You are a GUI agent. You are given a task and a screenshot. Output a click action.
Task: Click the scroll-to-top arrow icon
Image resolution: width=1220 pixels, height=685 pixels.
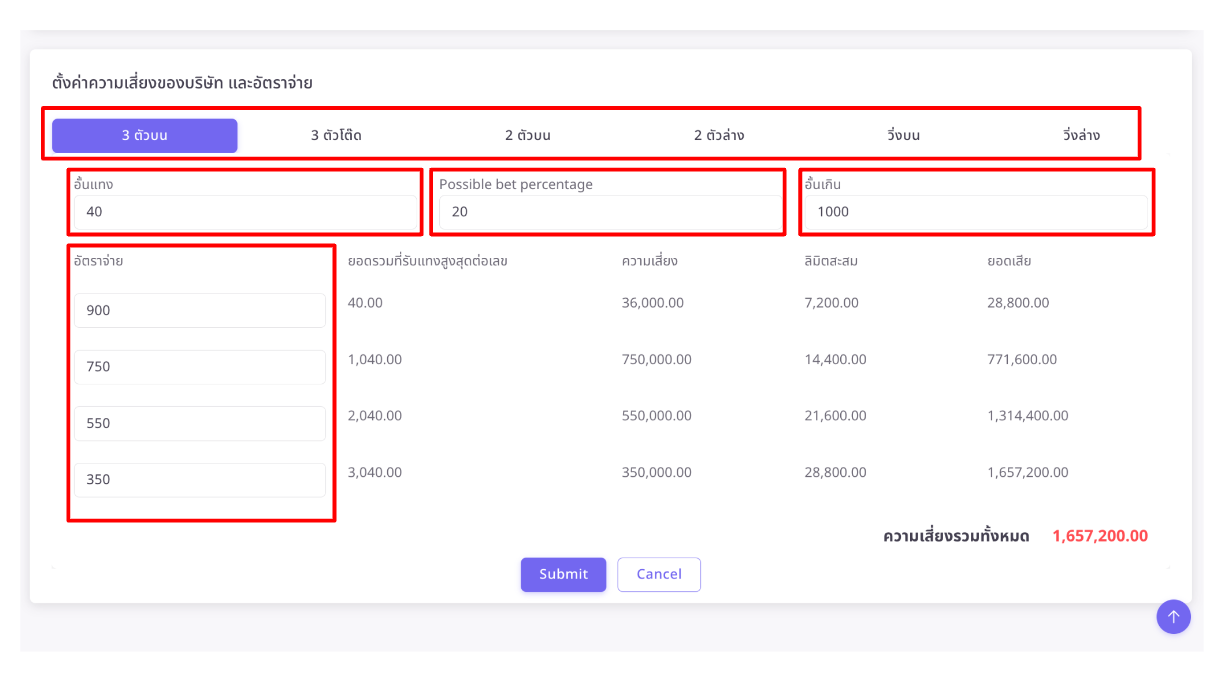1173,617
